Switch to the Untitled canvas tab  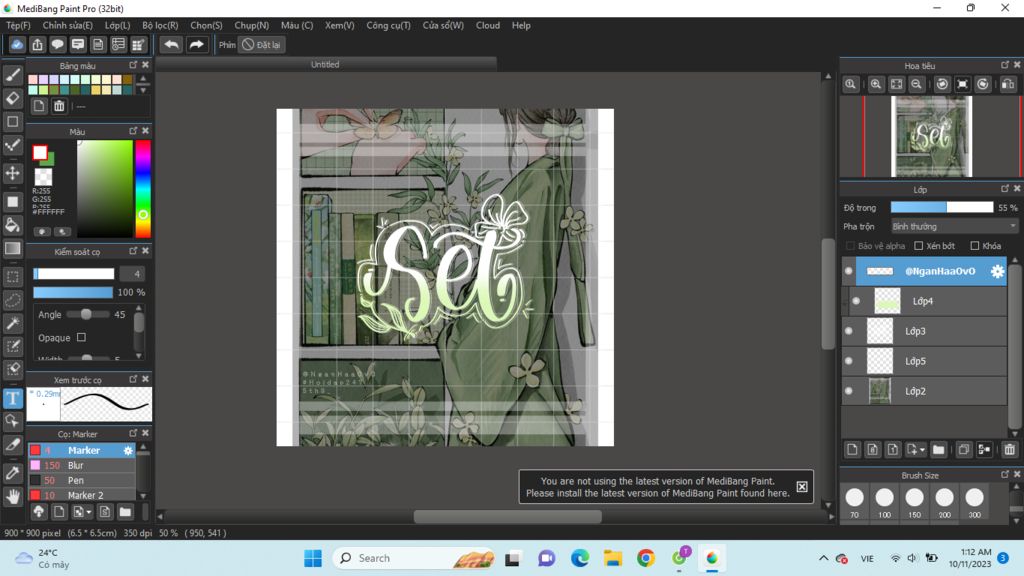(325, 64)
